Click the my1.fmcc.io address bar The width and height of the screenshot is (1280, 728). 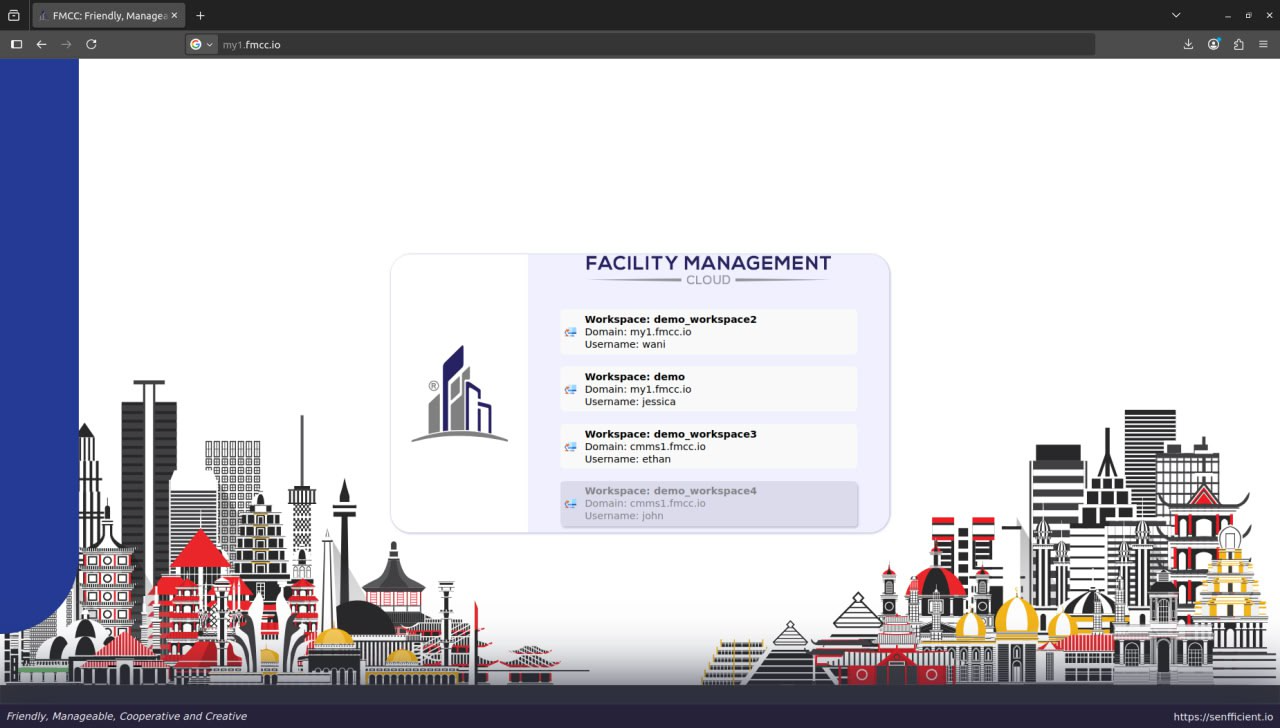tap(655, 44)
